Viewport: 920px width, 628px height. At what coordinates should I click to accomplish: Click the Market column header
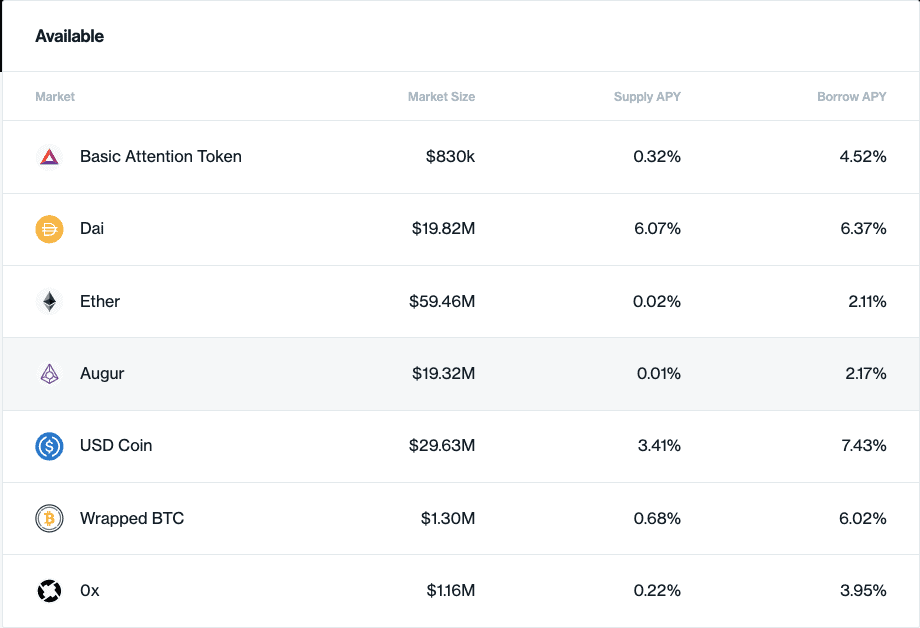click(55, 97)
